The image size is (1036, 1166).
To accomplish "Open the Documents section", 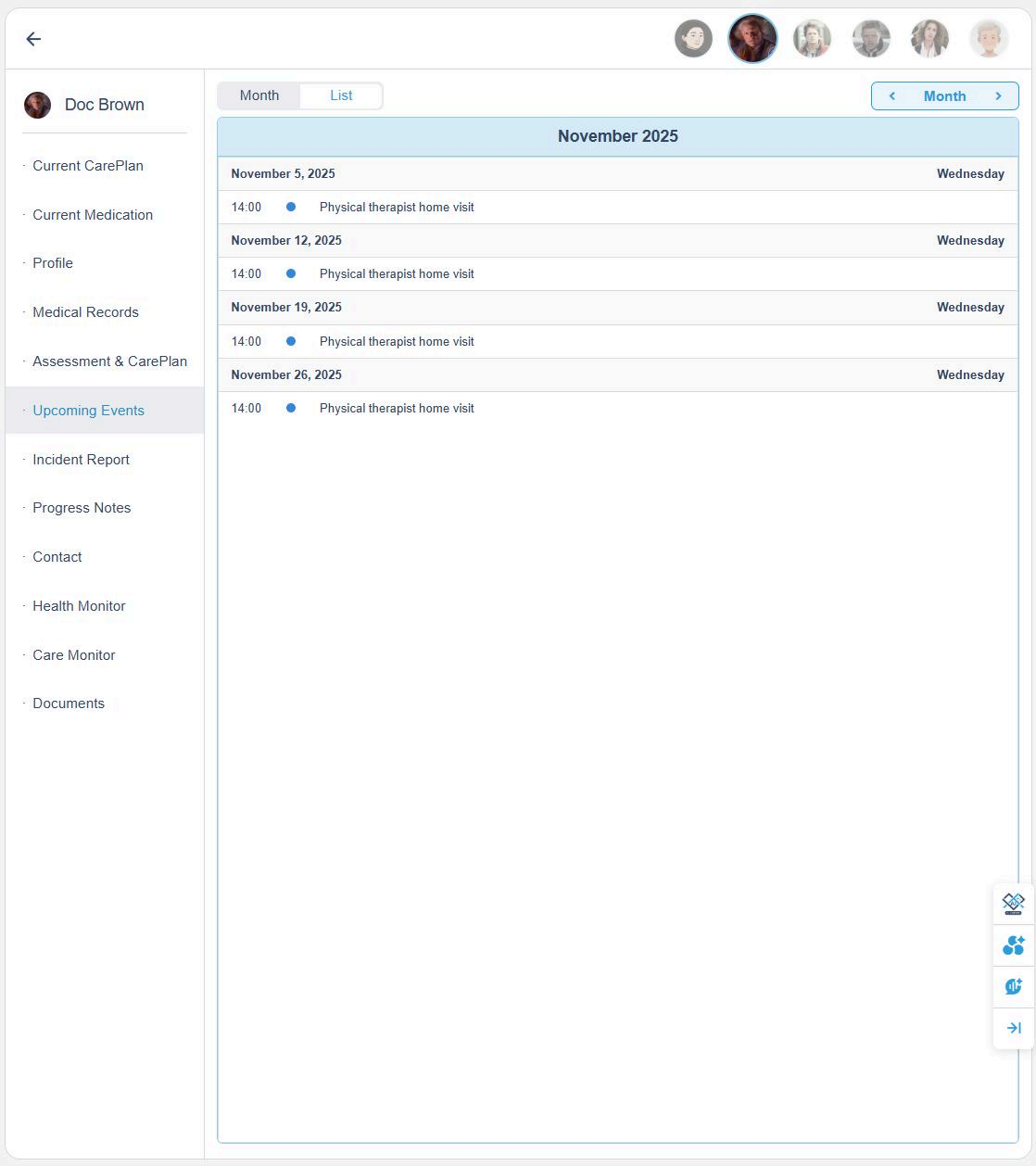I will point(69,703).
